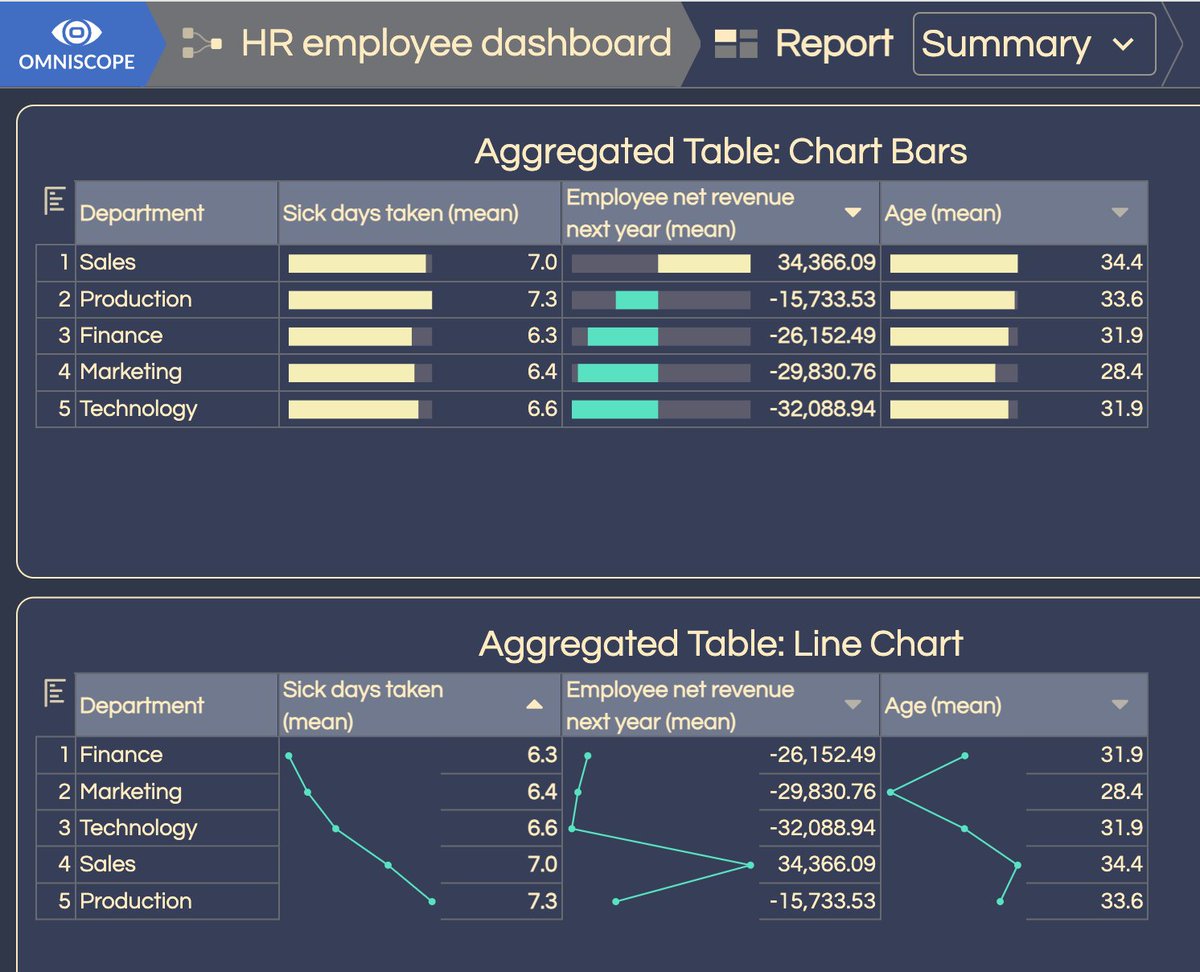Open the Summary tab dropdown
The height and width of the screenshot is (972, 1200).
pos(1034,44)
